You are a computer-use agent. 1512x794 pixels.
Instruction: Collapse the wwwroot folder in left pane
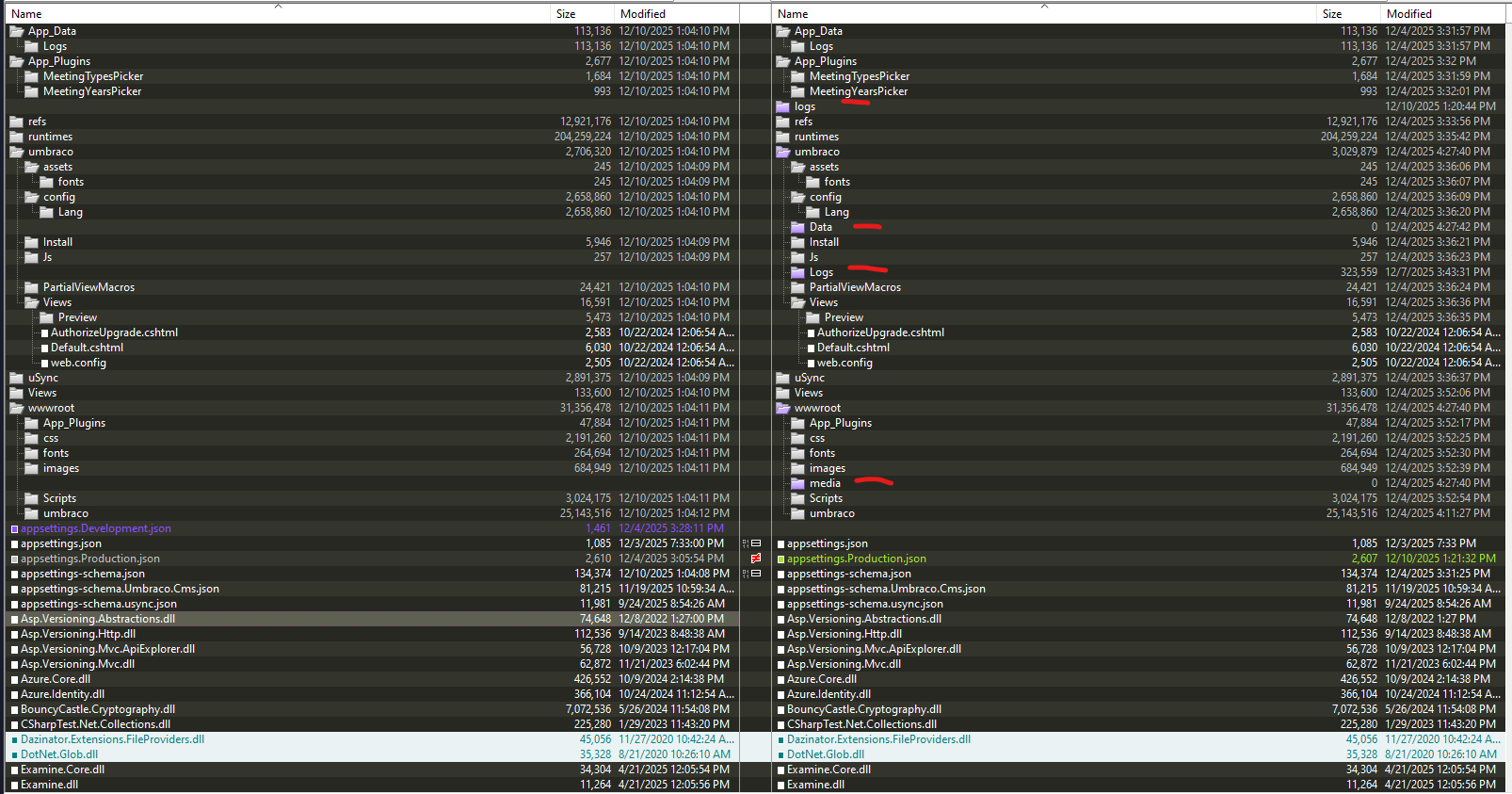point(16,408)
